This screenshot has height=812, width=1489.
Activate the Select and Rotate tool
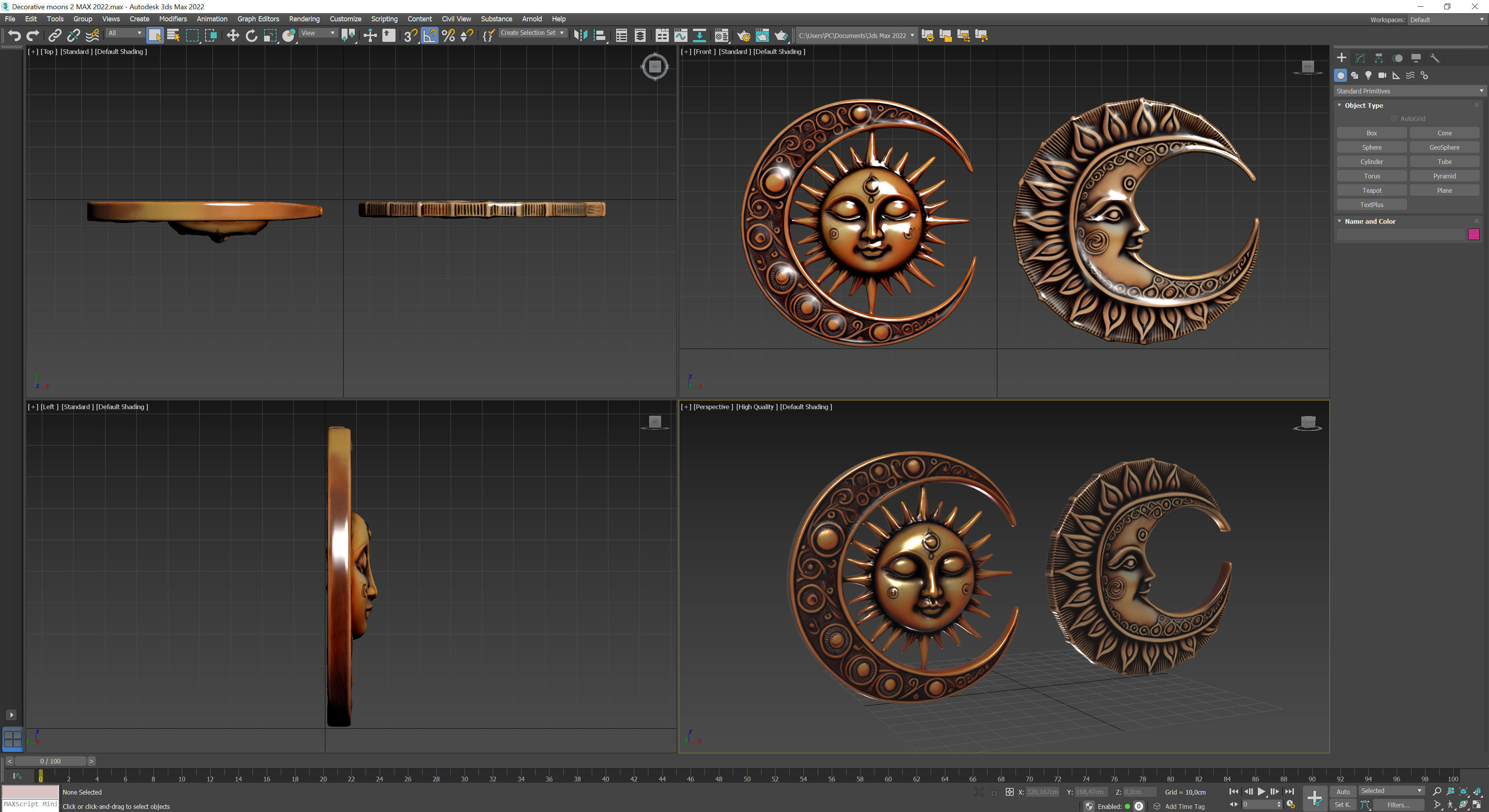(251, 36)
